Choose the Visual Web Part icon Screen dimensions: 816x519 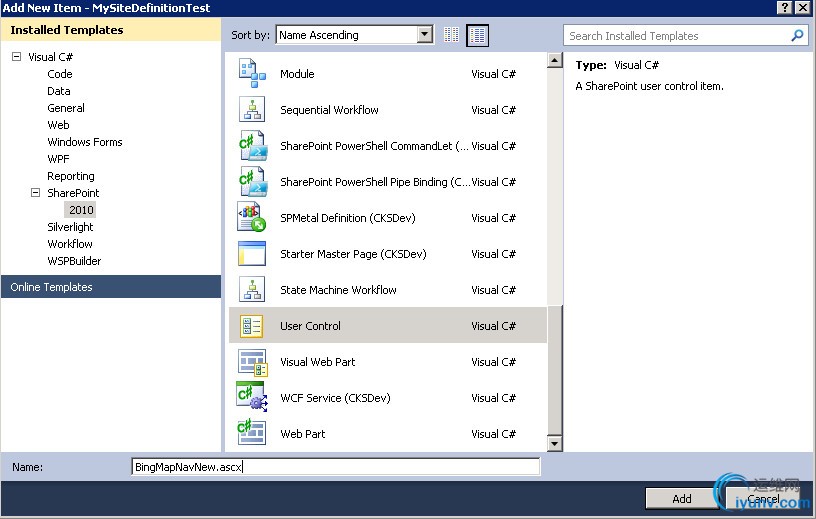pyautogui.click(x=252, y=362)
